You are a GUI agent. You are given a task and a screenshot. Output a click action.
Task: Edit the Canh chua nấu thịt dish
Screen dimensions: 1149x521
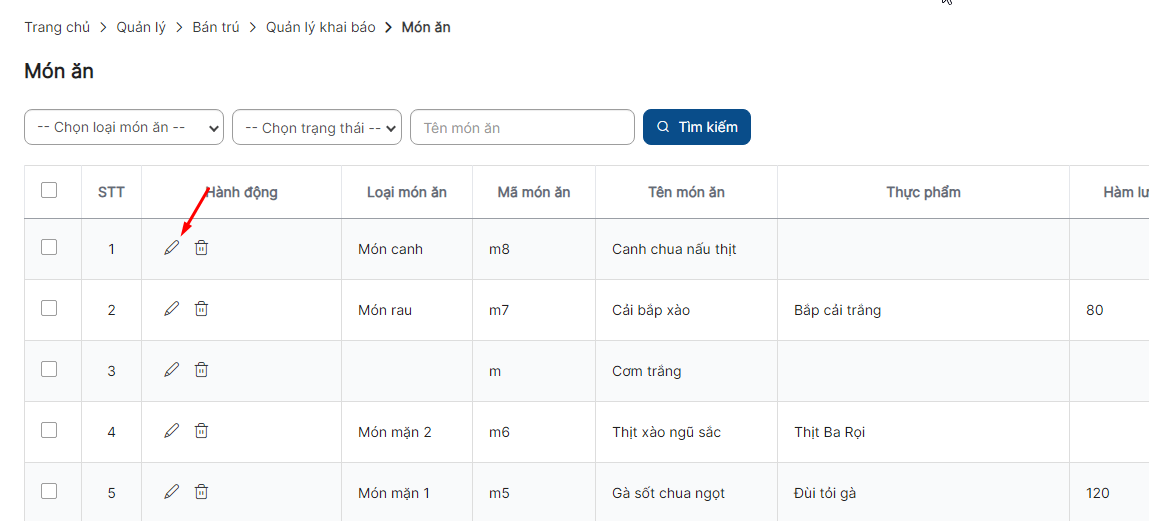(172, 248)
